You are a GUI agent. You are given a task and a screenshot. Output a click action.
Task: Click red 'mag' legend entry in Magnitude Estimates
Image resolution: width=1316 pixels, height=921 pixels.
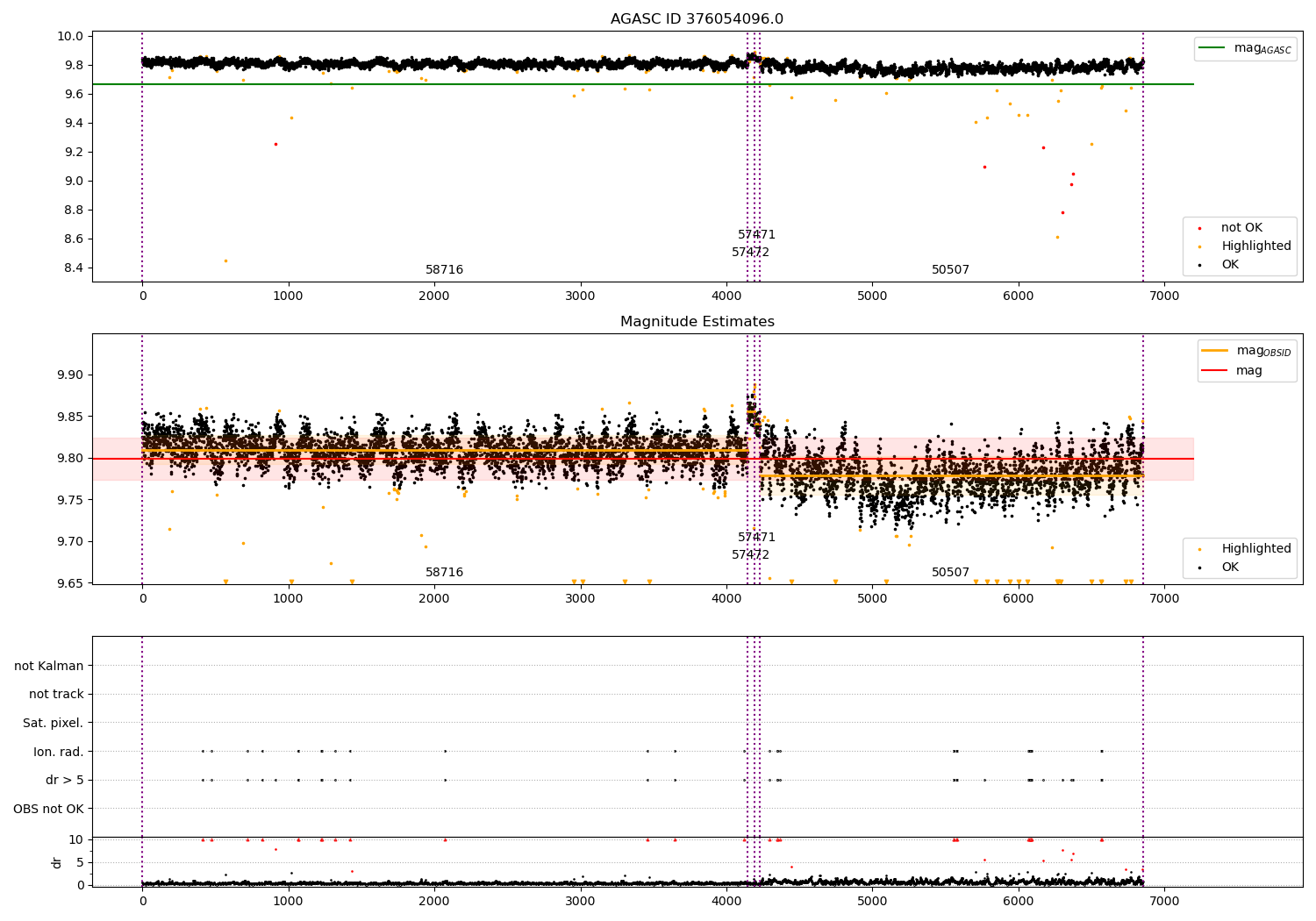1233,371
